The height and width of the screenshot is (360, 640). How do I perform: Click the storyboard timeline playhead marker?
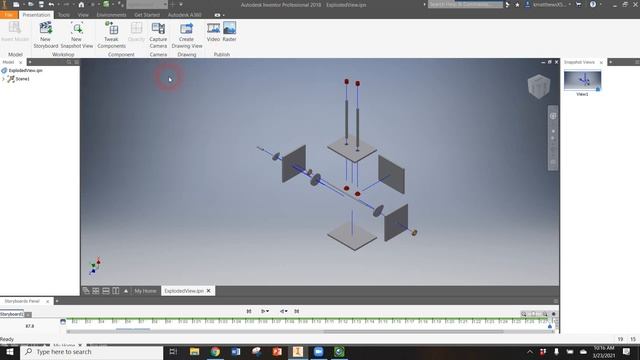[x=550, y=326]
